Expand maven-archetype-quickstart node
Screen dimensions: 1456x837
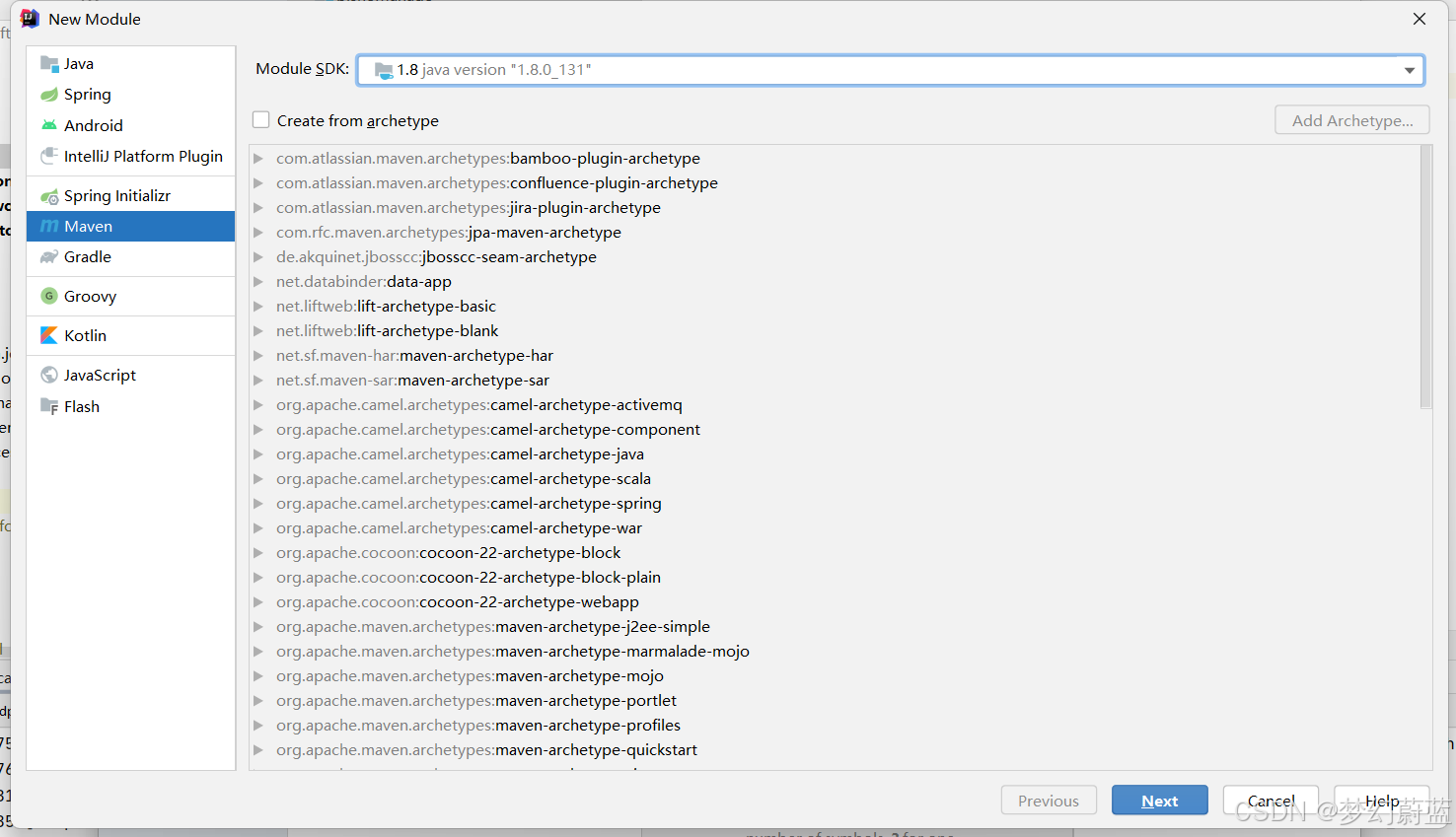pos(258,750)
